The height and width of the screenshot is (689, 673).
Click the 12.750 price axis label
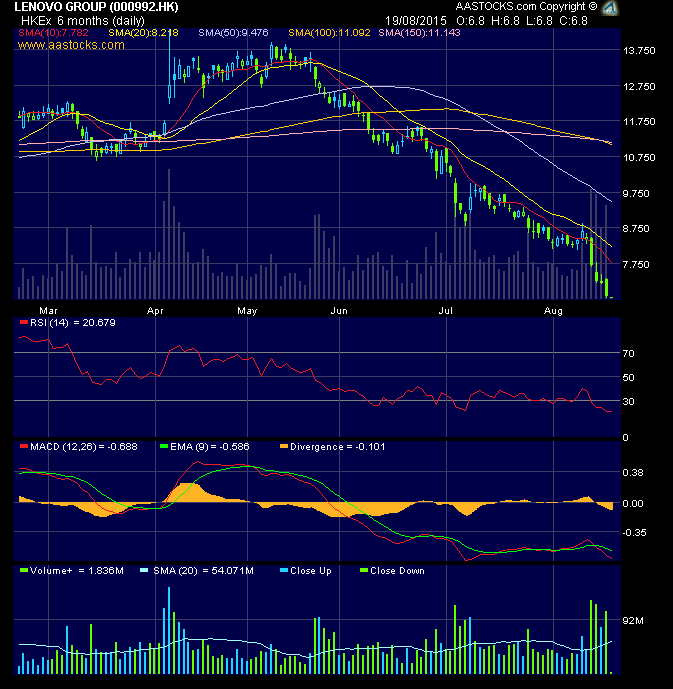pyautogui.click(x=639, y=87)
